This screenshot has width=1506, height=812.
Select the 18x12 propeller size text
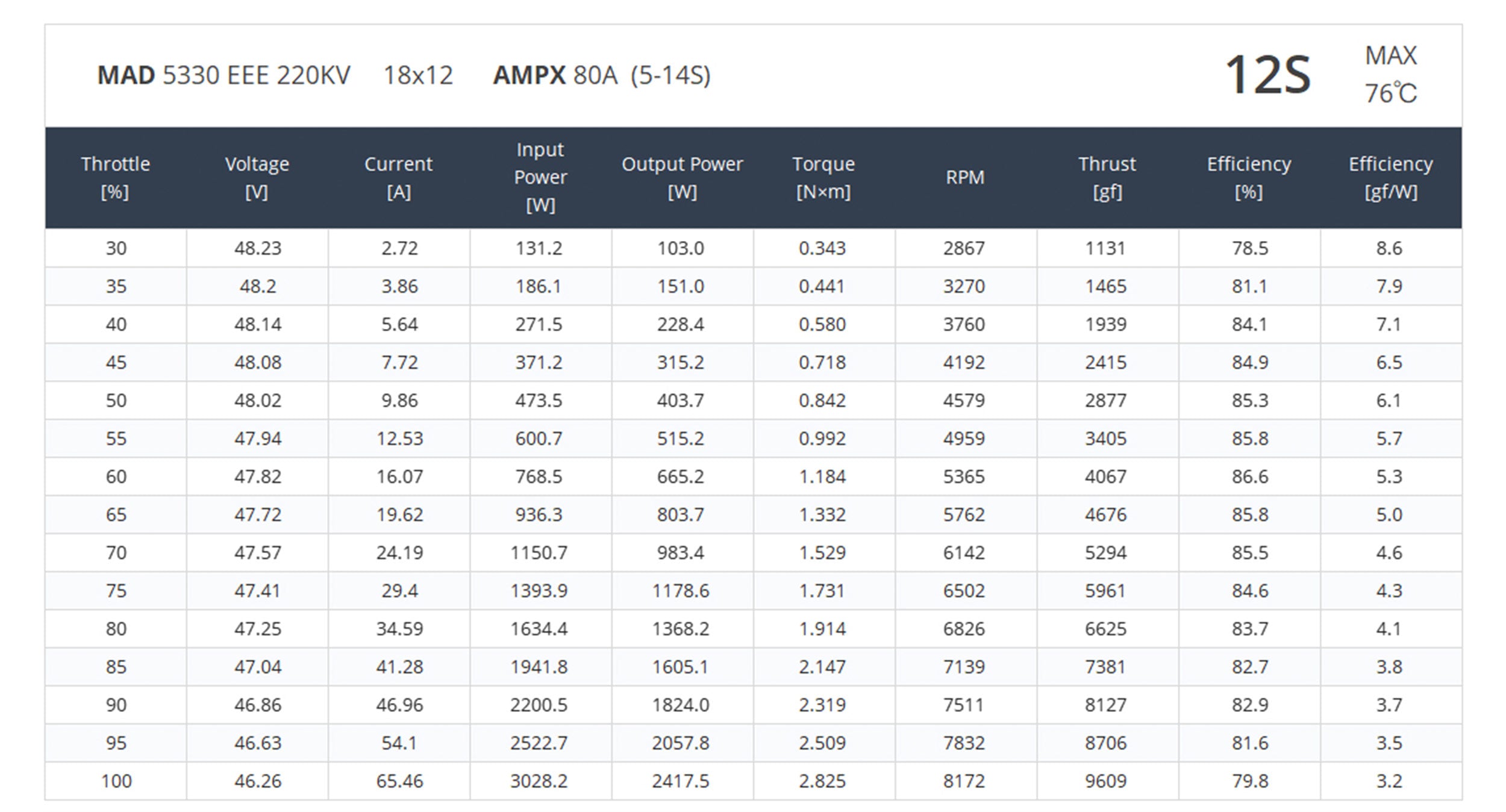click(418, 76)
